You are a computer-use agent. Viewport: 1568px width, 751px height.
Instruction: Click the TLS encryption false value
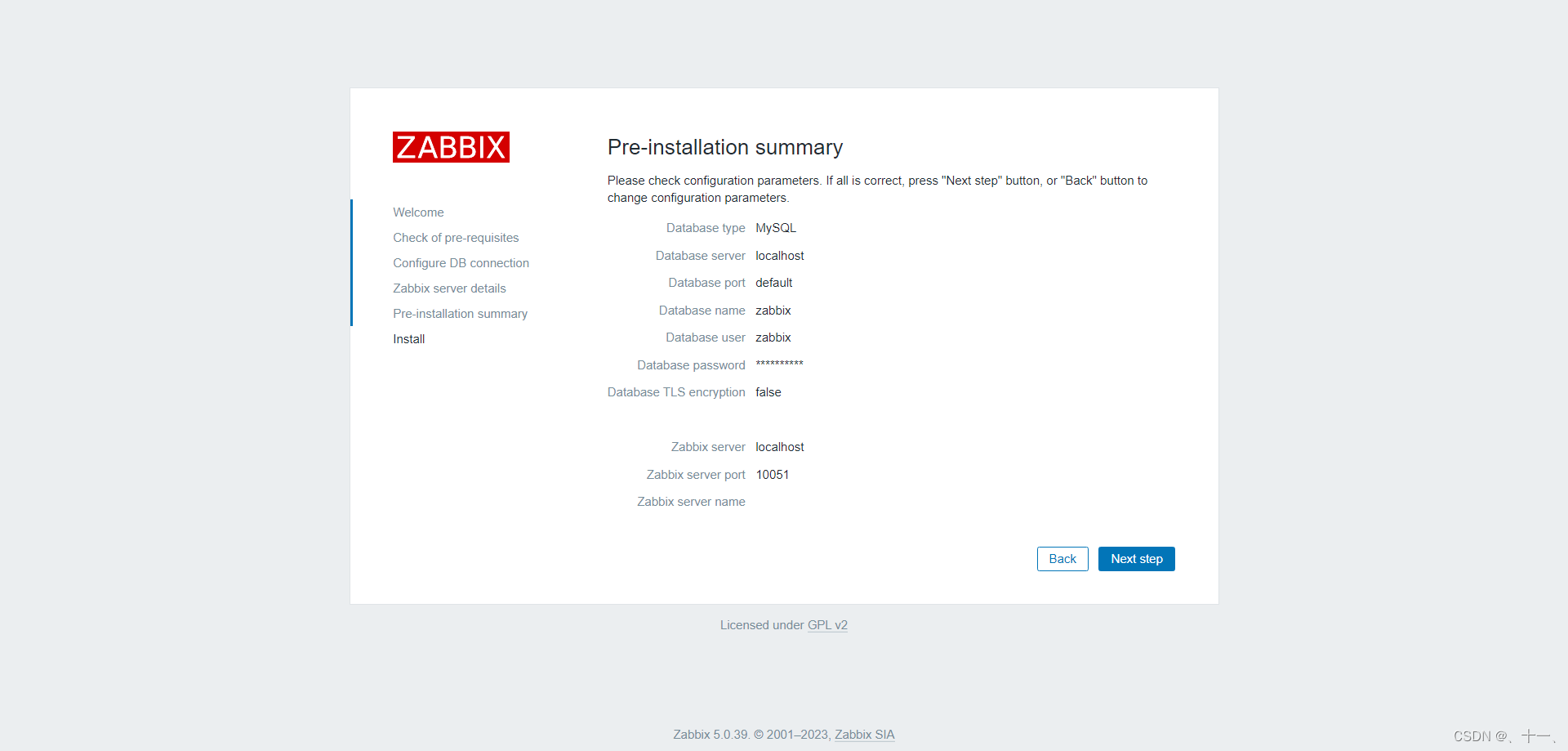coord(768,392)
